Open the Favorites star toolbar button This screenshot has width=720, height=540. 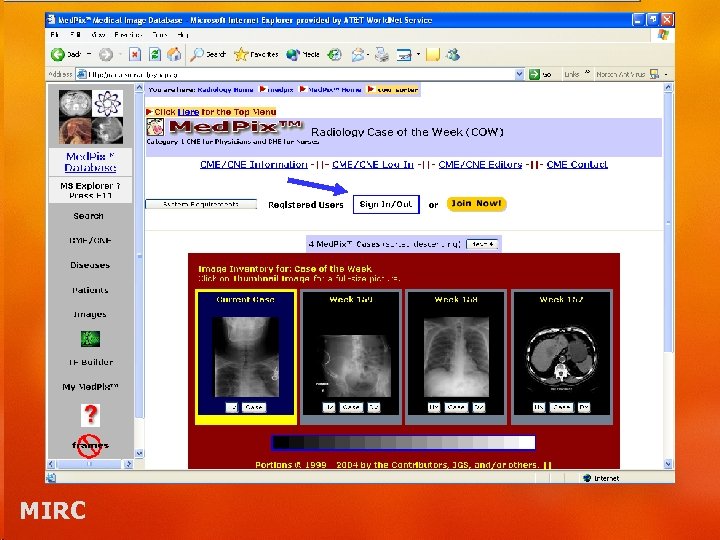256,55
